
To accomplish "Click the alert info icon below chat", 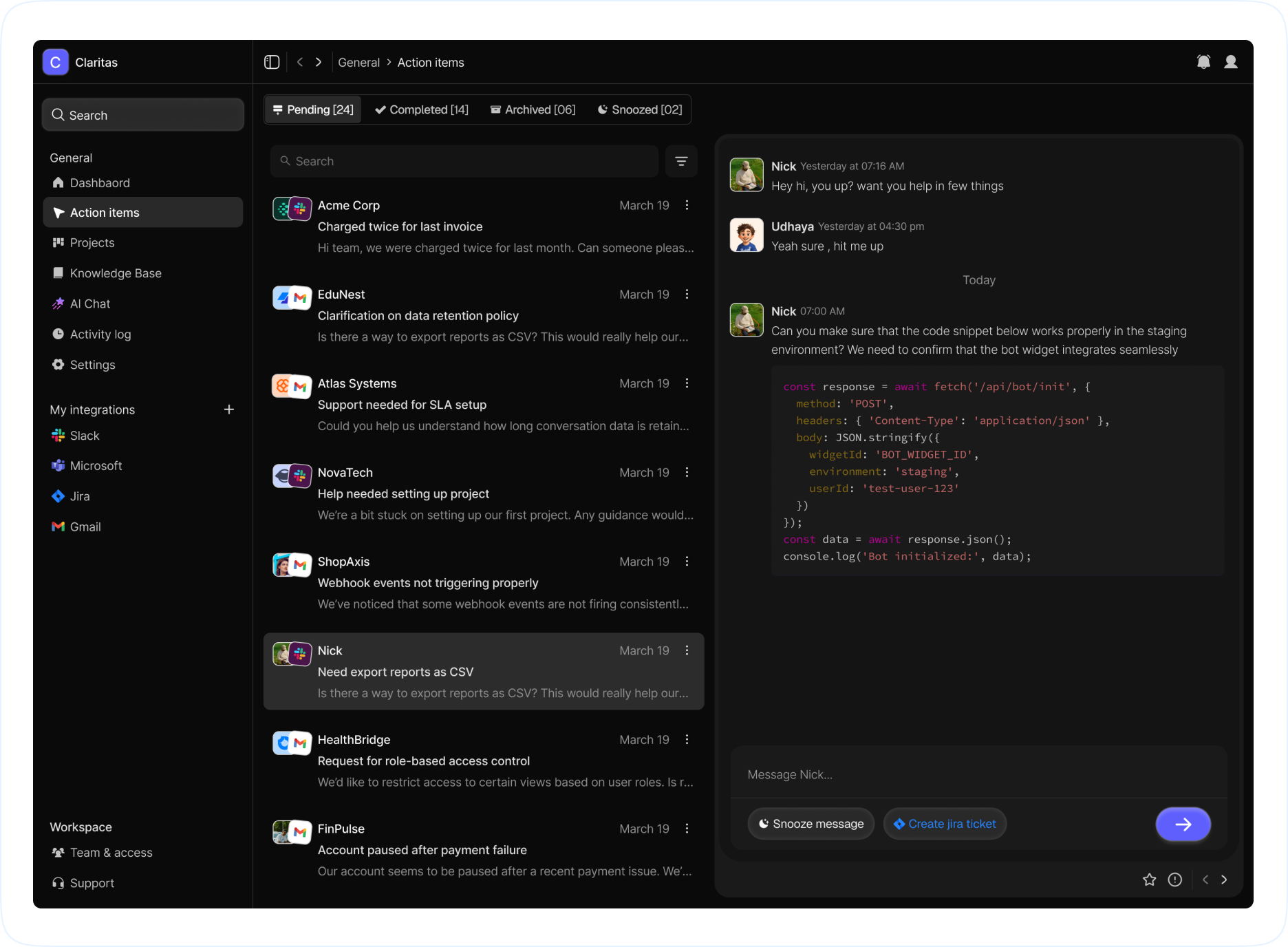I will pos(1175,880).
